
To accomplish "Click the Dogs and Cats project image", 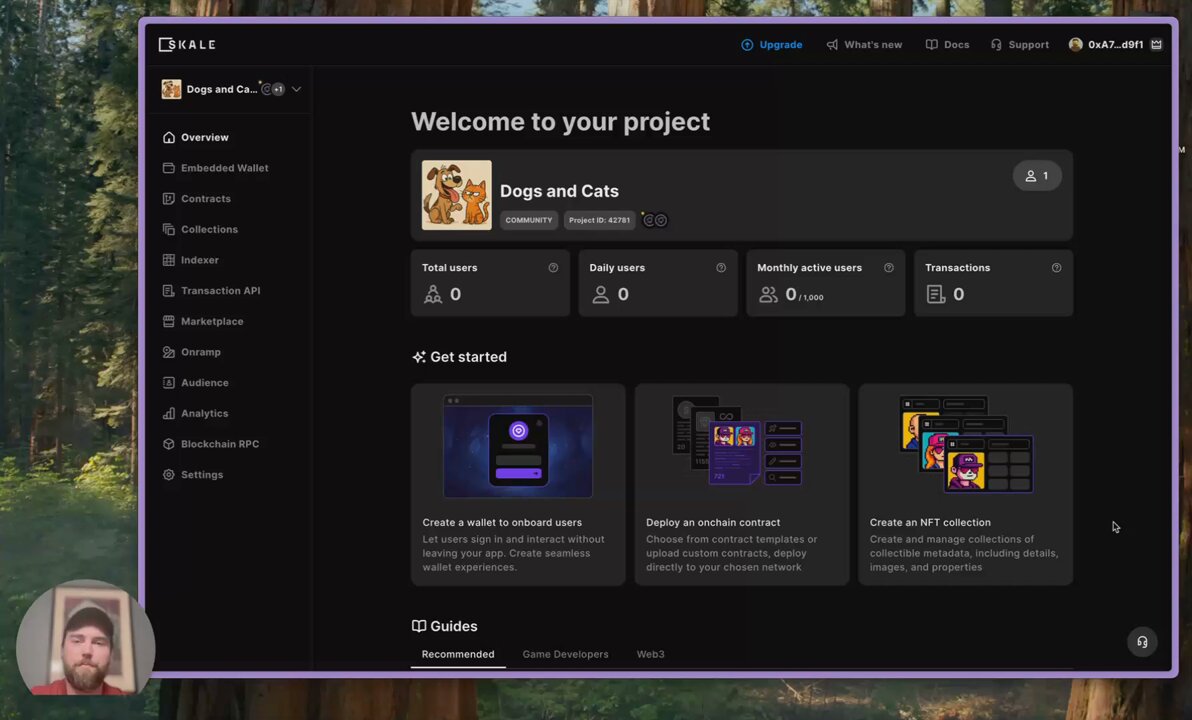I will (x=457, y=195).
